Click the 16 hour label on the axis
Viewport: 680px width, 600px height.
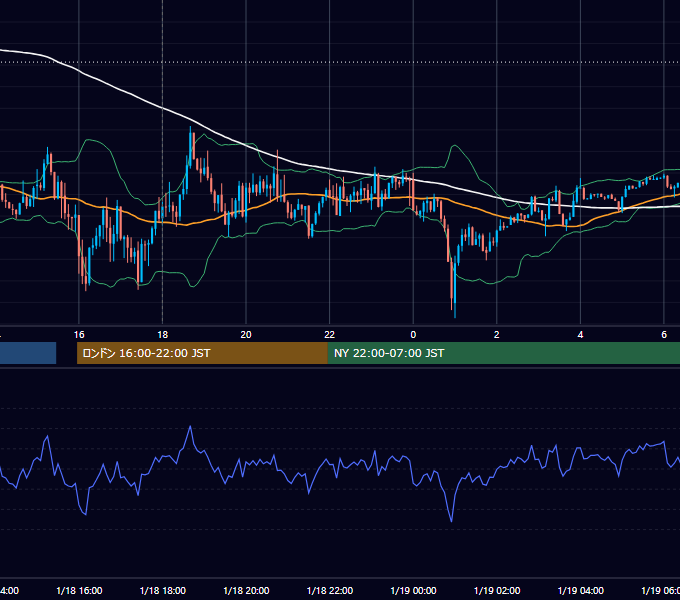pos(79,335)
